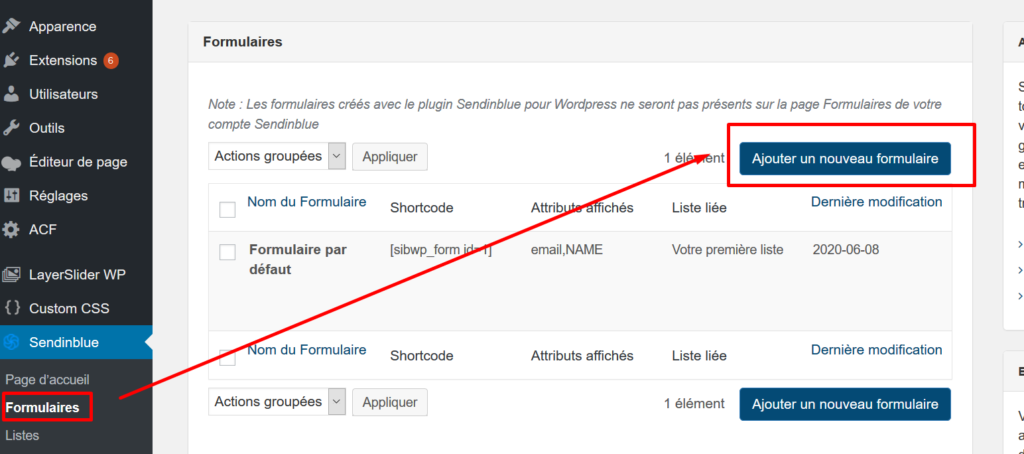
Task: Check the Formulaire par défaut row checkbox
Action: (227, 252)
